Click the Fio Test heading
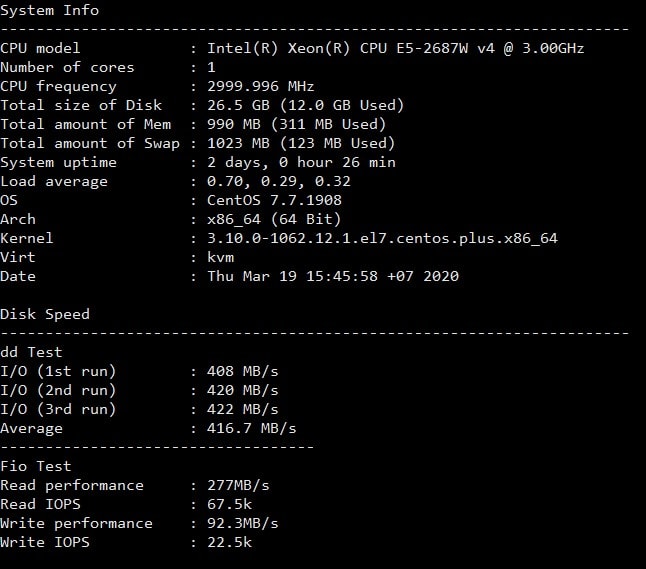The width and height of the screenshot is (646, 569). (x=36, y=466)
